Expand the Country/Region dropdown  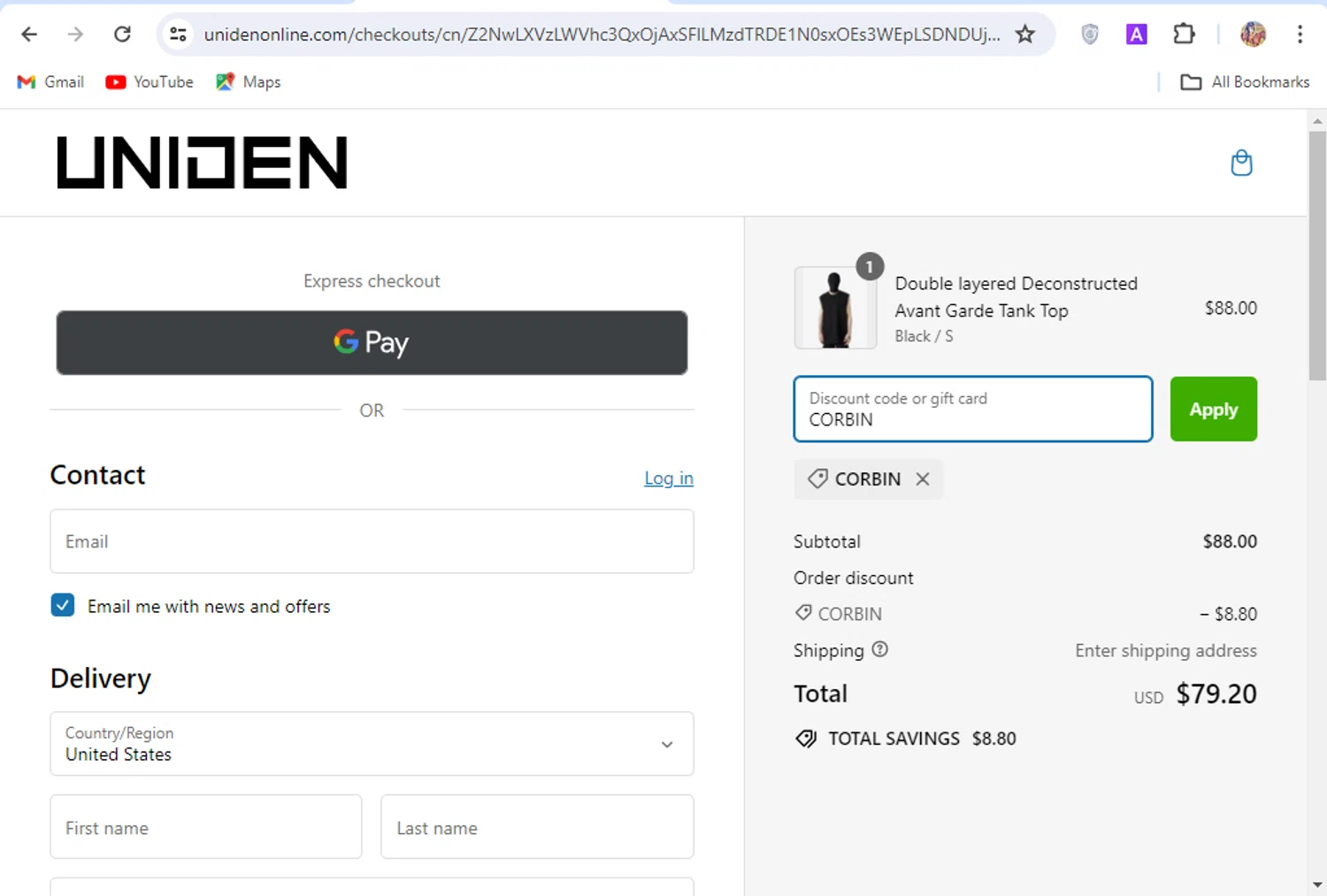372,744
